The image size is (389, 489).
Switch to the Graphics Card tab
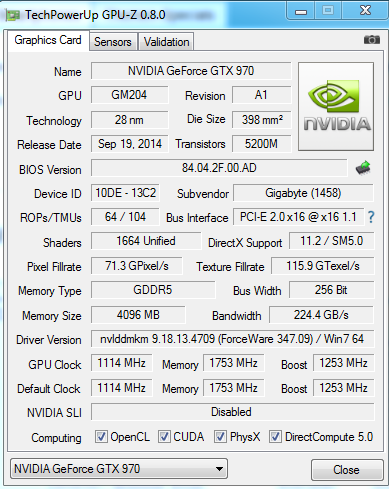point(48,40)
